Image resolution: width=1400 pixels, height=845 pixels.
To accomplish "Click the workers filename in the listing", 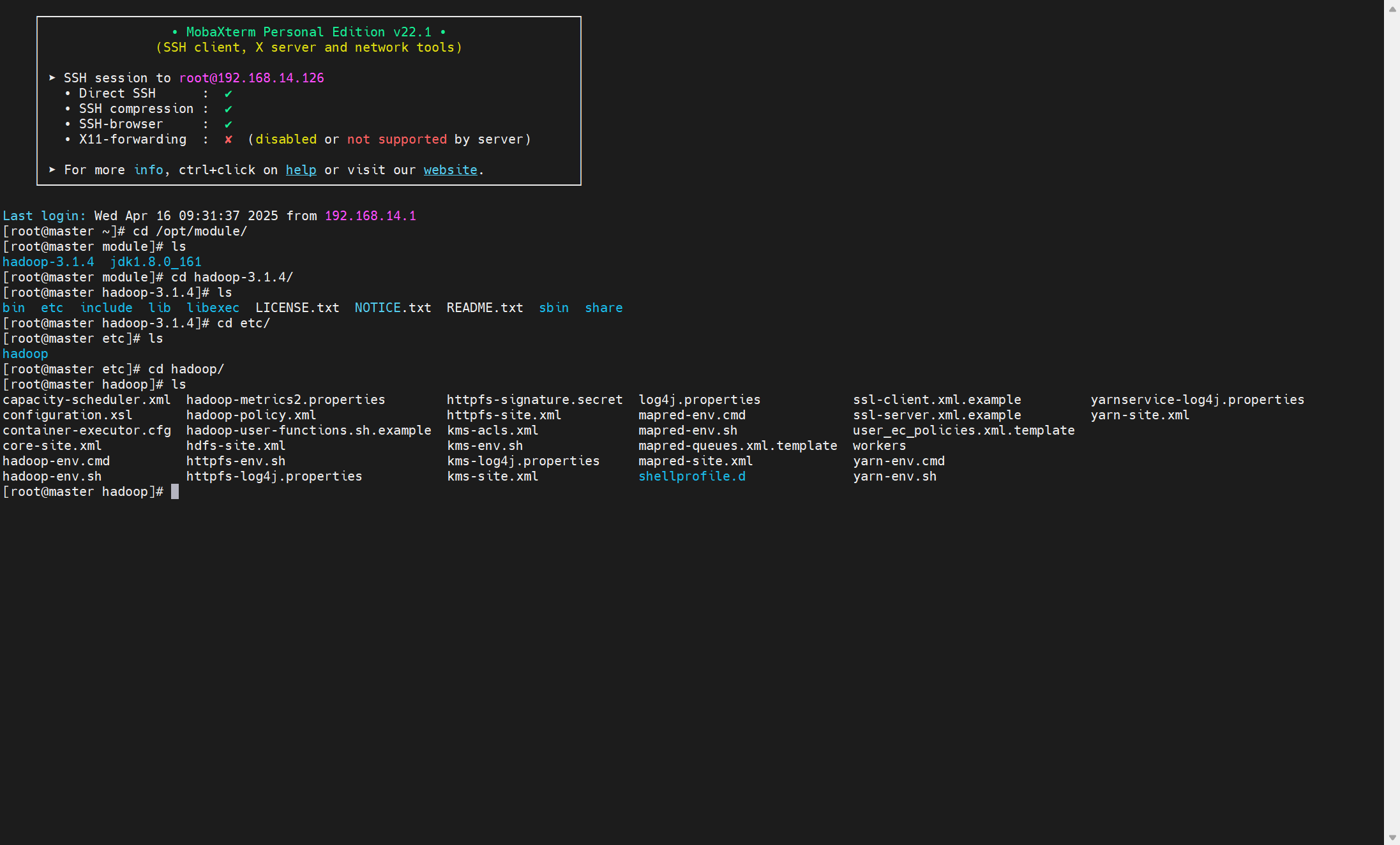I will pyautogui.click(x=879, y=445).
